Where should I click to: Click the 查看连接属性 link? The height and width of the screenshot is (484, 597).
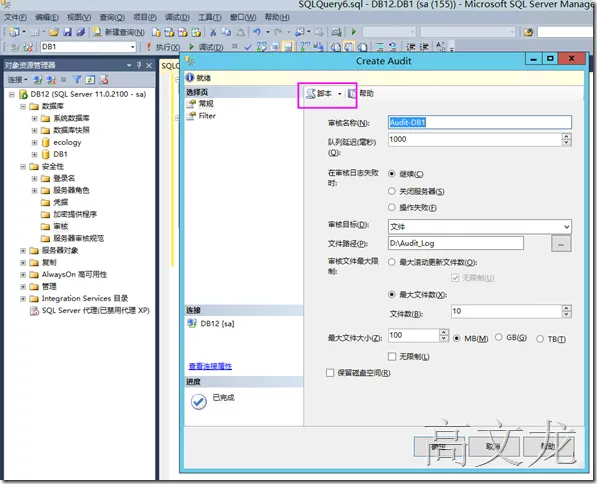pos(210,366)
